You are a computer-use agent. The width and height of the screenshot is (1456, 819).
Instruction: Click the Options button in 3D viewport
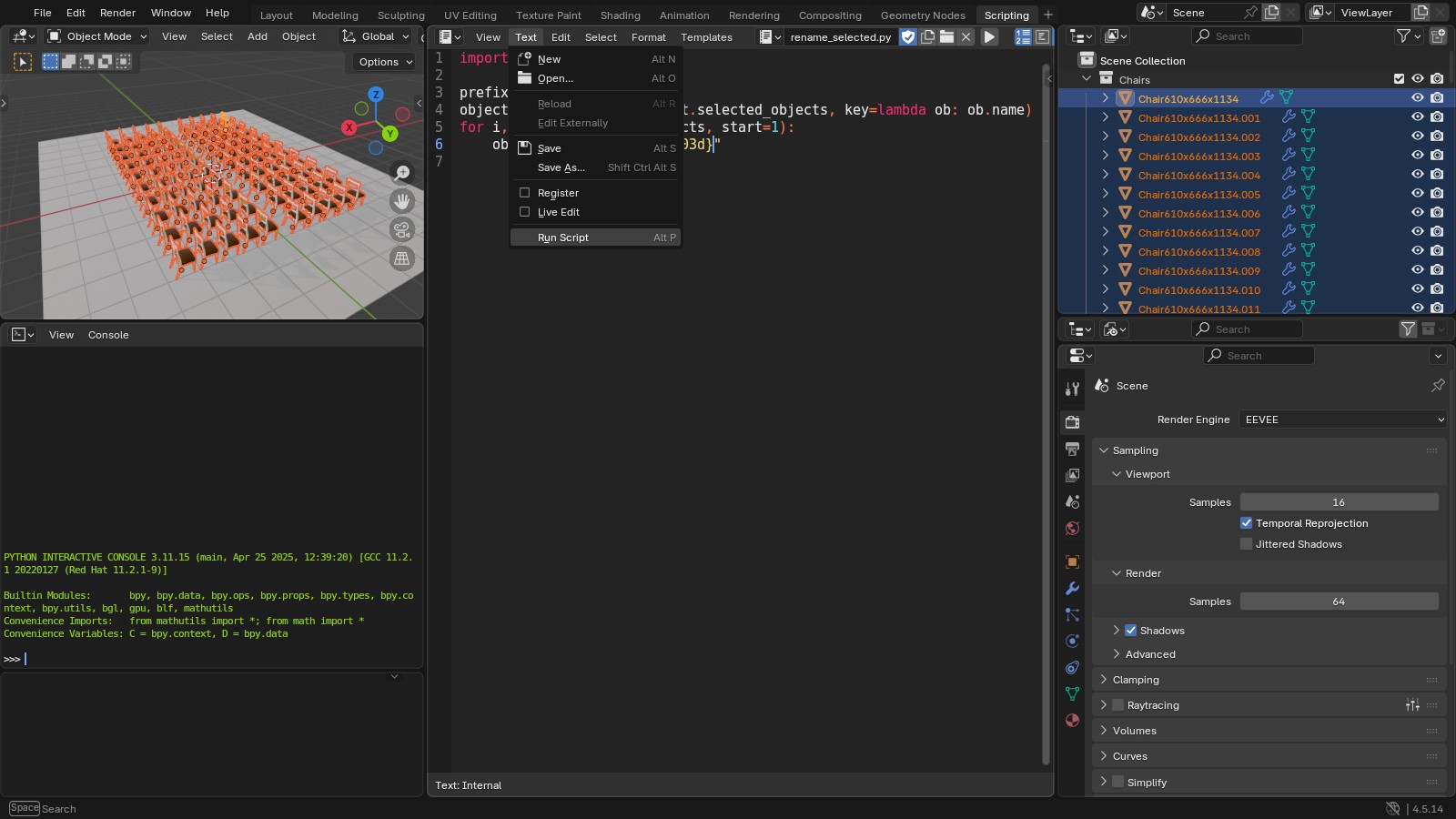[x=385, y=62]
